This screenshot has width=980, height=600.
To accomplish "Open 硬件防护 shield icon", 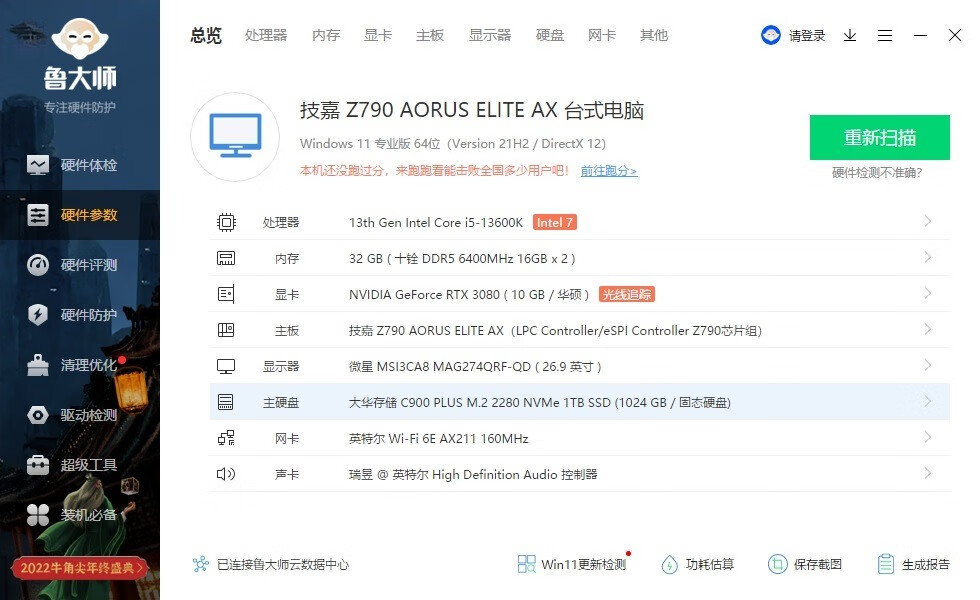I will [38, 314].
